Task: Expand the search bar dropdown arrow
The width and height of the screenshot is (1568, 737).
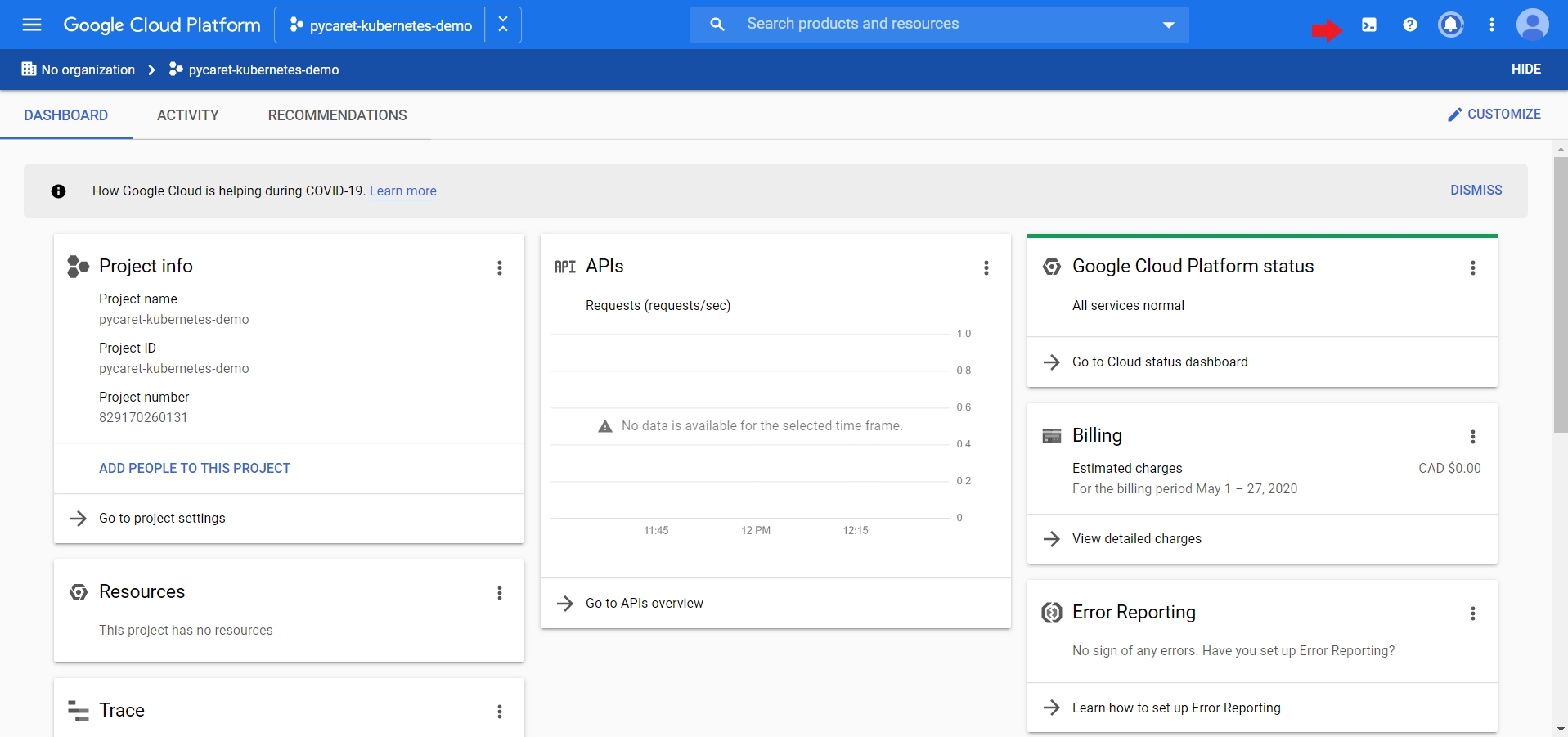Action: [1168, 25]
